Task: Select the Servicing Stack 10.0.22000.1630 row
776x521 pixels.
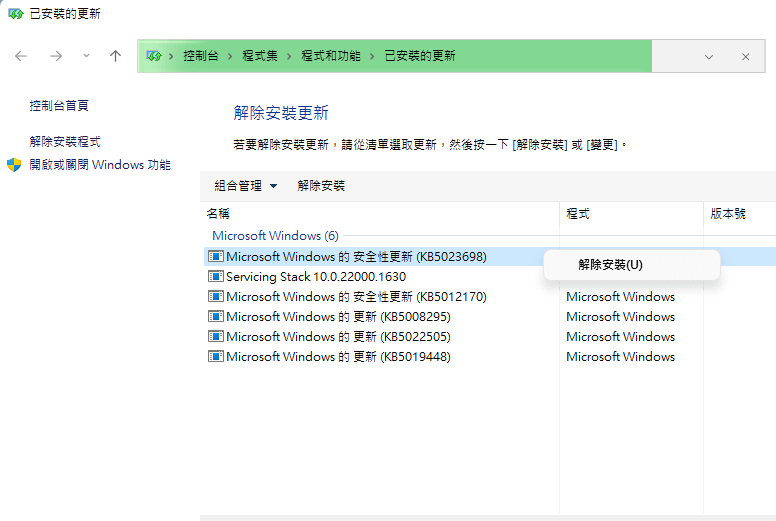Action: pyautogui.click(x=490, y=277)
